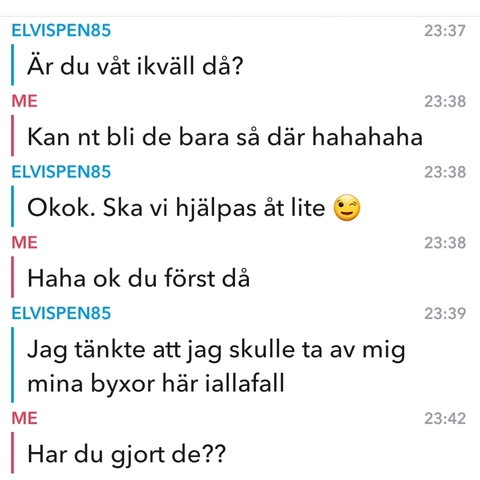
Task: Tap the ELVISPEN85 name beside the 23:39 timestamp
Action: pos(61,313)
